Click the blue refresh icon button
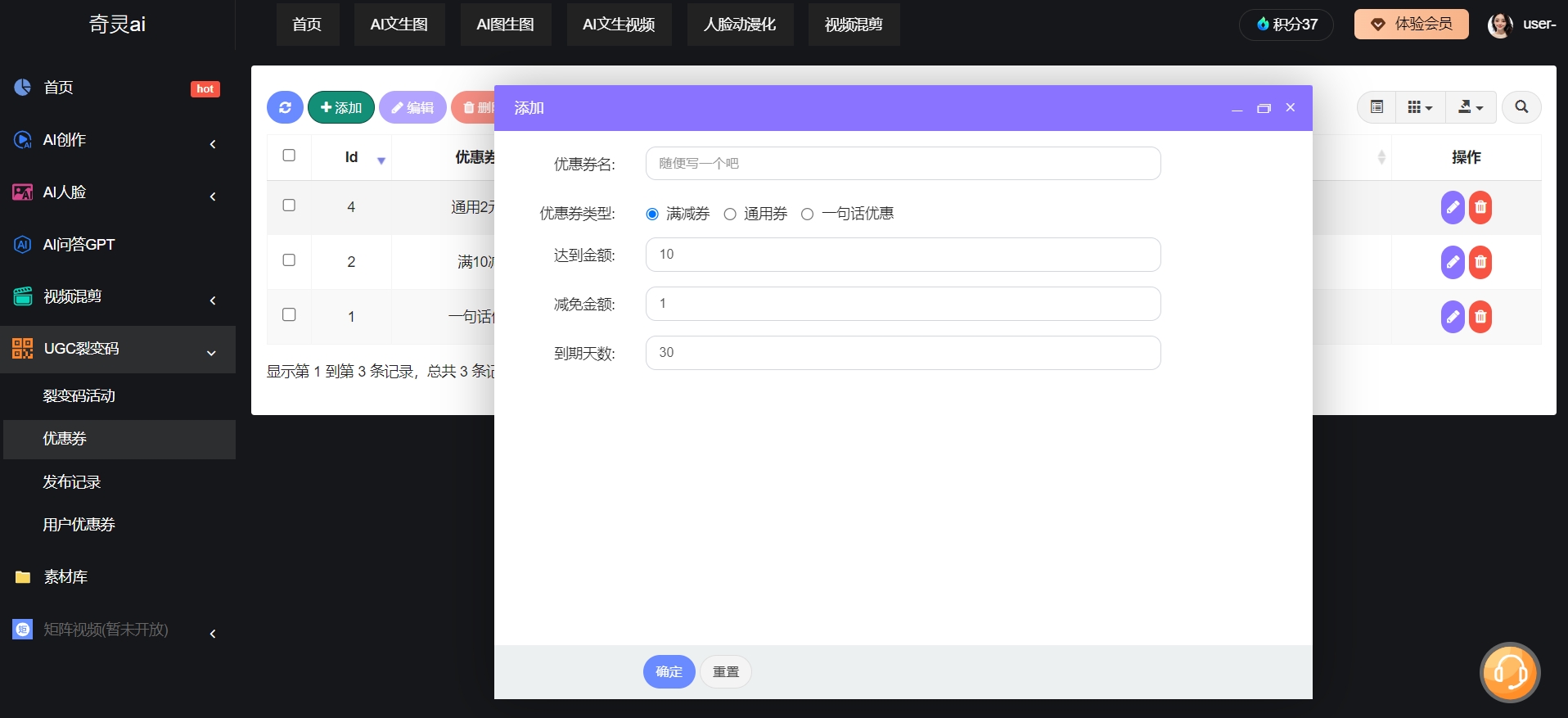This screenshot has width=1568, height=718. coord(285,107)
